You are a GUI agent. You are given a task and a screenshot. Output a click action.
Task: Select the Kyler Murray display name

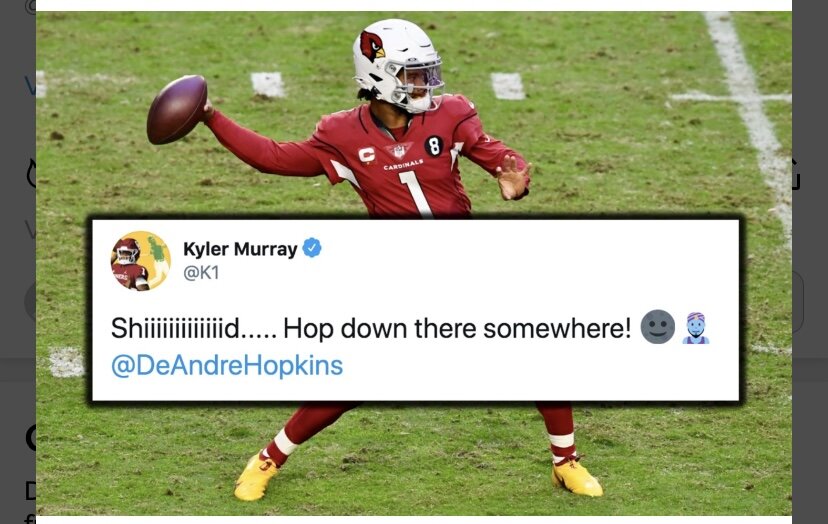point(240,248)
